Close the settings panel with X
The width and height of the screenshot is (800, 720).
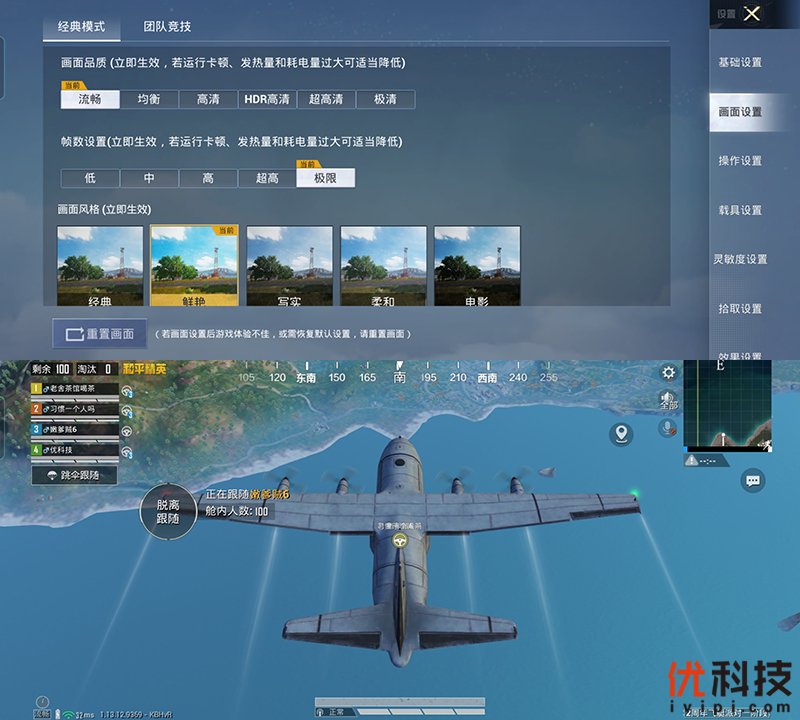point(753,13)
